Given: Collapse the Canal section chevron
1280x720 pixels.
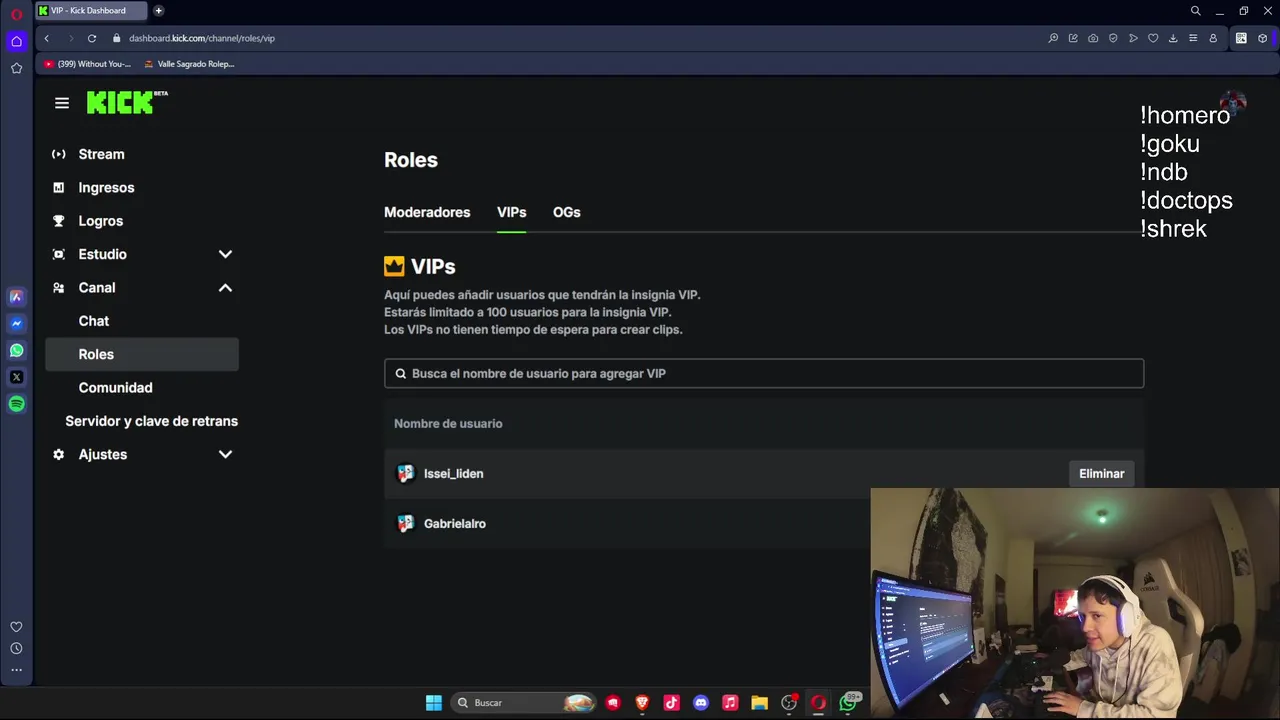Looking at the screenshot, I should tap(225, 288).
